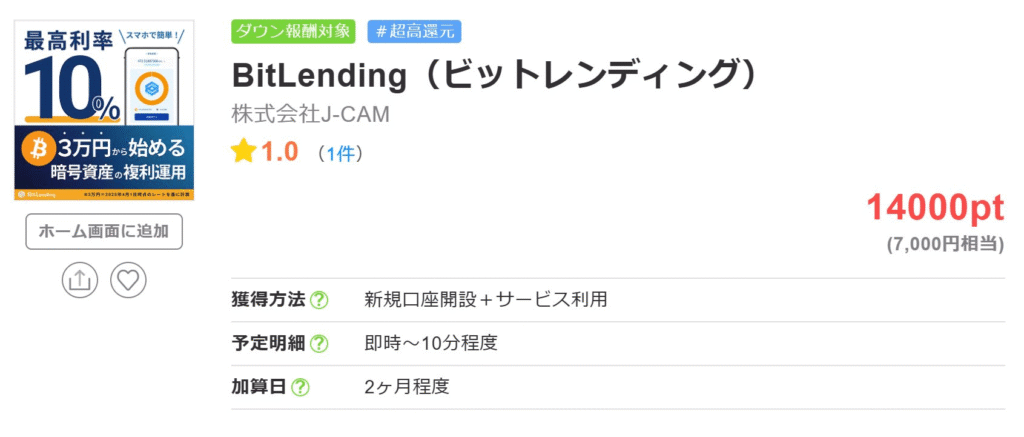Toggle the heart favorite icon
Viewport: 1024px width, 437px height.
click(128, 279)
